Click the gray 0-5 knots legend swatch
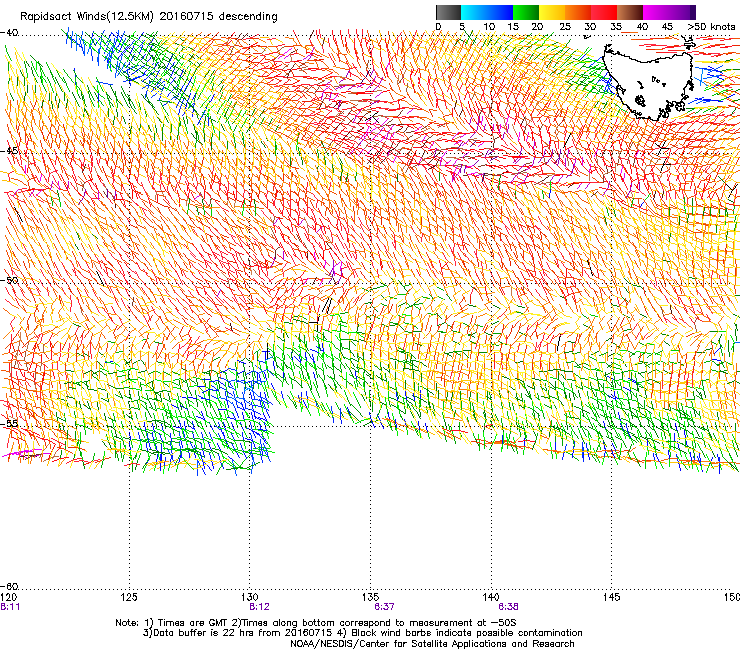The height and width of the screenshot is (650, 740). (448, 12)
